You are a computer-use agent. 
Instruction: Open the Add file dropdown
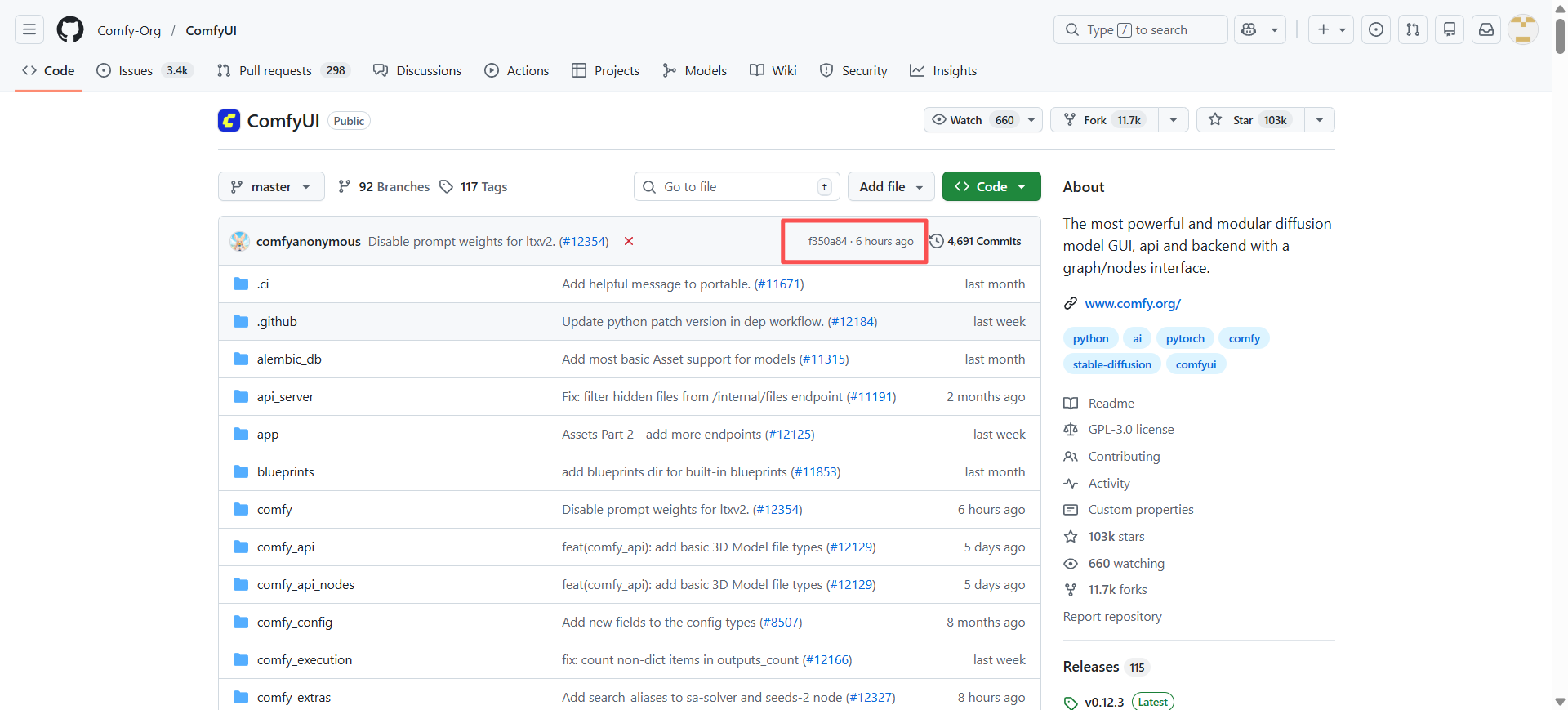coord(891,186)
